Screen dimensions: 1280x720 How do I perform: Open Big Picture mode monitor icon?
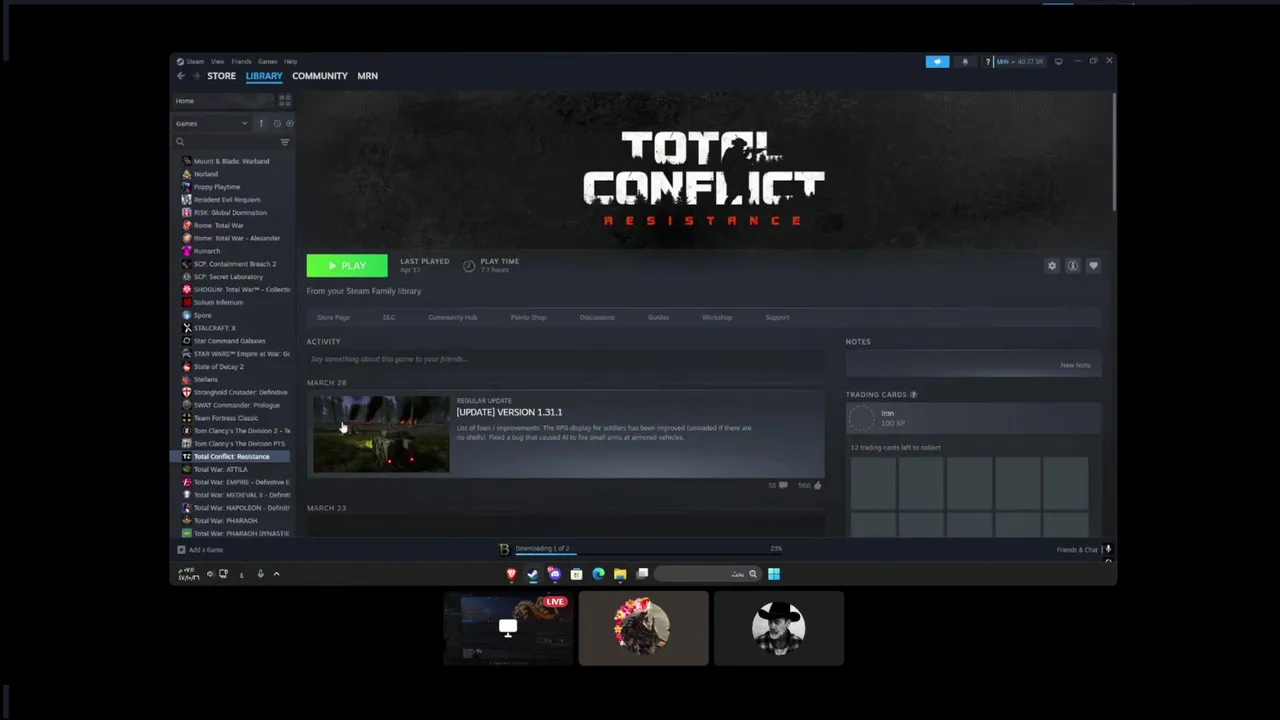coord(1058,62)
